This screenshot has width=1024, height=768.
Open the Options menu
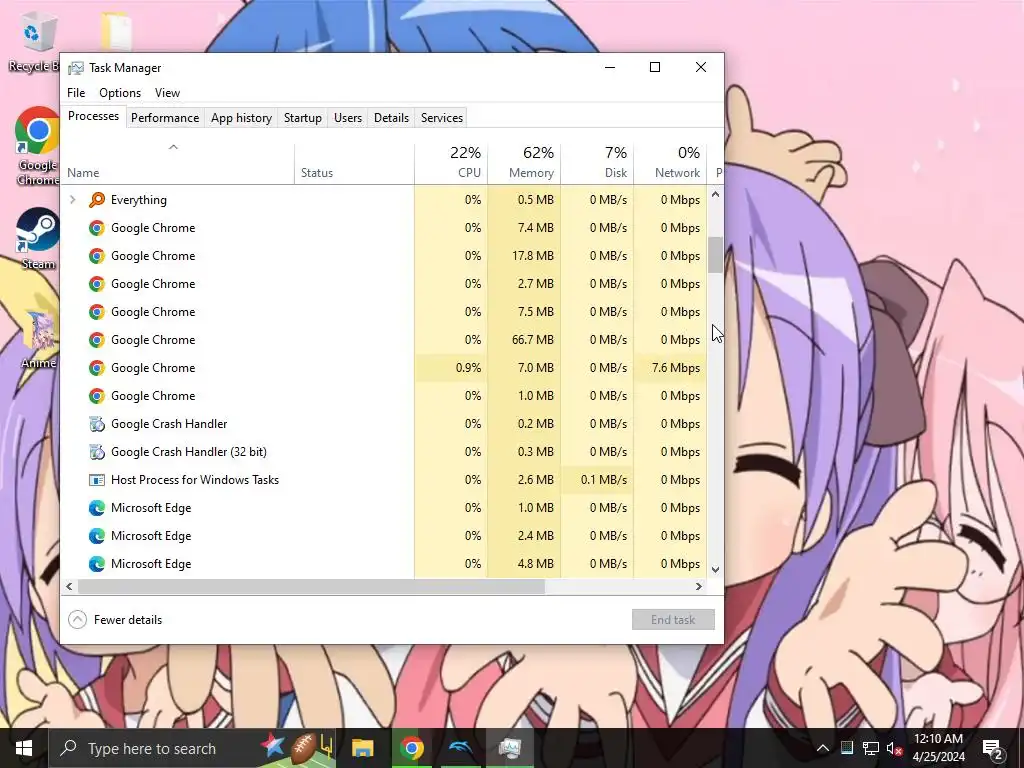[x=120, y=93]
